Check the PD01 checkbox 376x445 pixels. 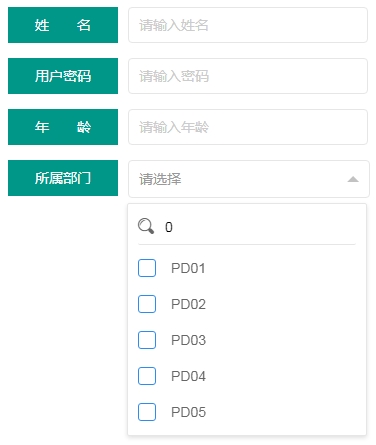(147, 268)
